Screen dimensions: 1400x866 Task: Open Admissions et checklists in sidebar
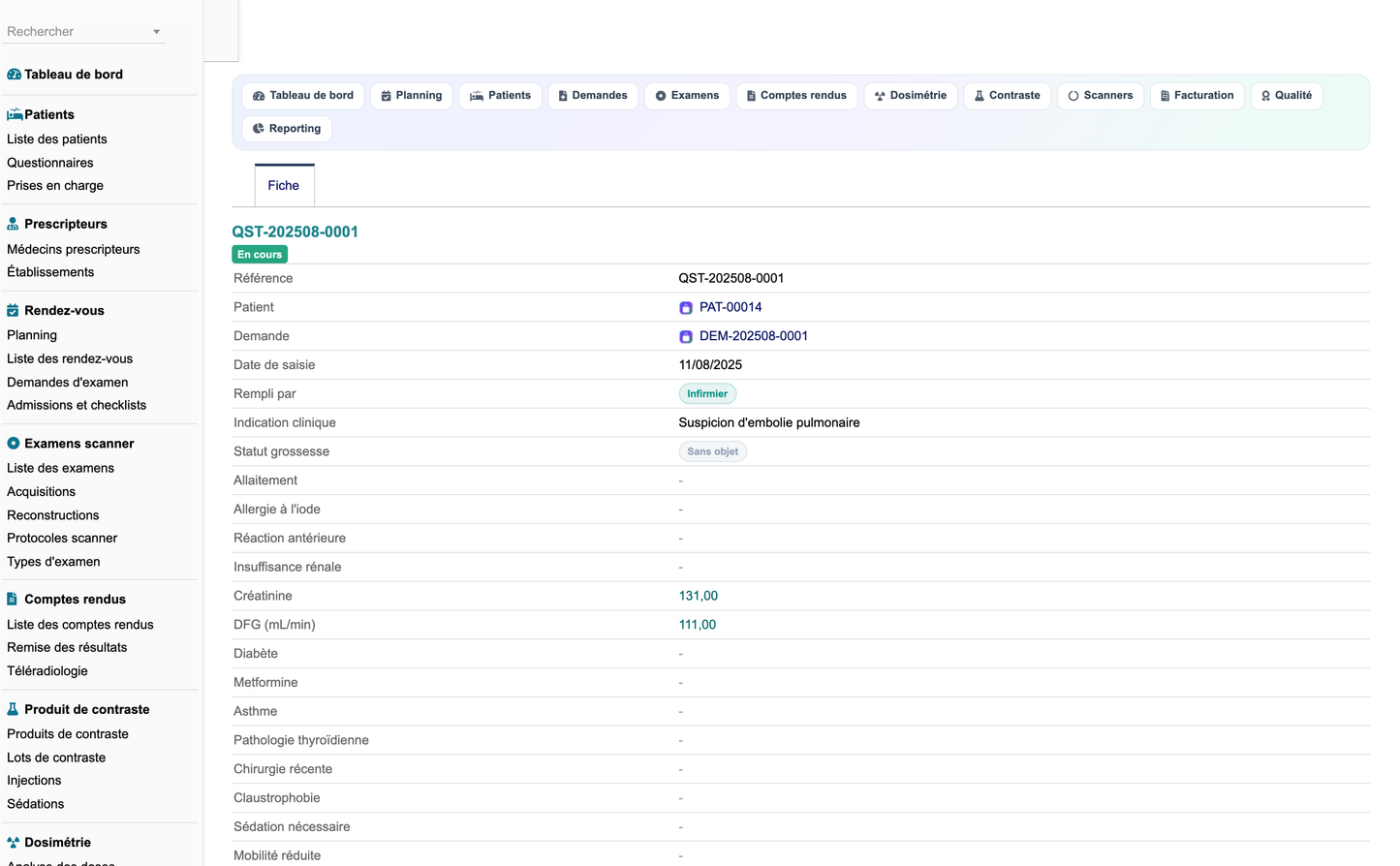pos(77,406)
